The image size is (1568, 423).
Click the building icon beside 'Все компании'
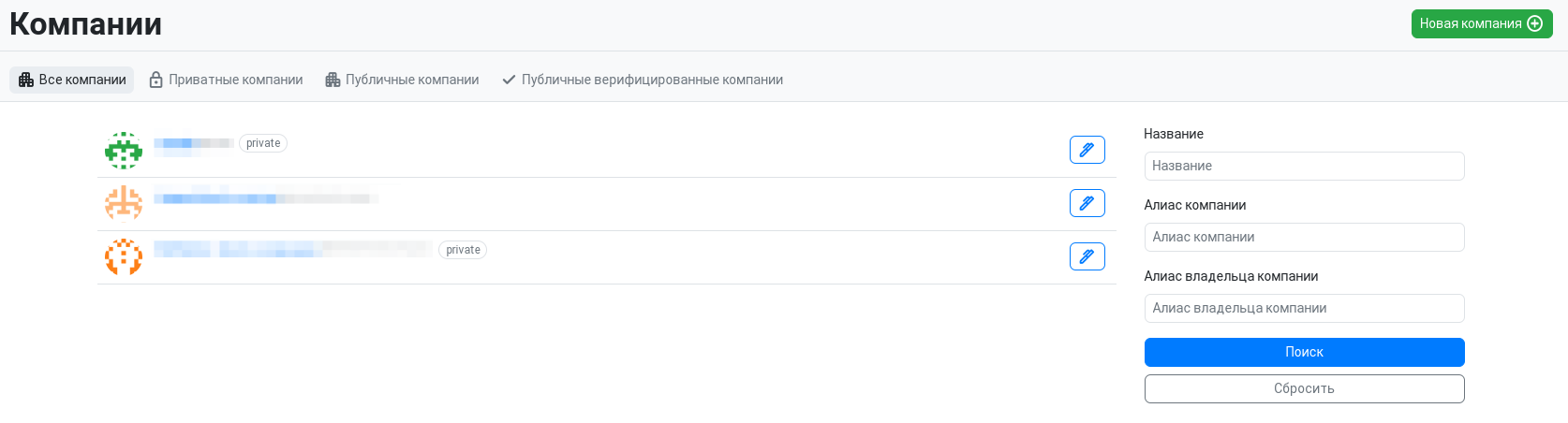pyautogui.click(x=26, y=80)
